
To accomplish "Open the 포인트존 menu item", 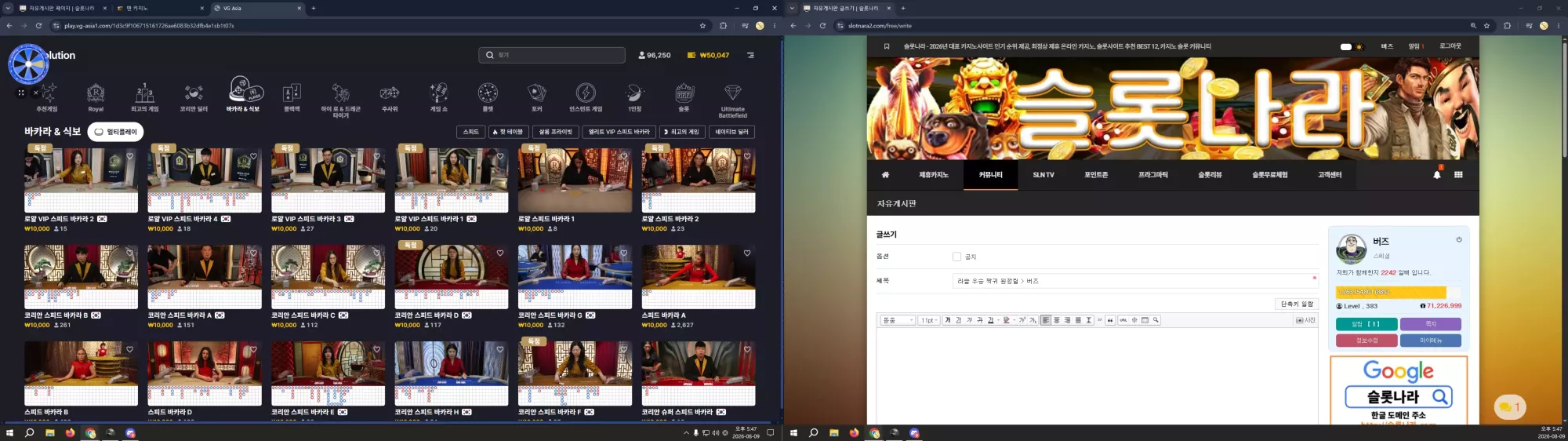I will 1096,175.
